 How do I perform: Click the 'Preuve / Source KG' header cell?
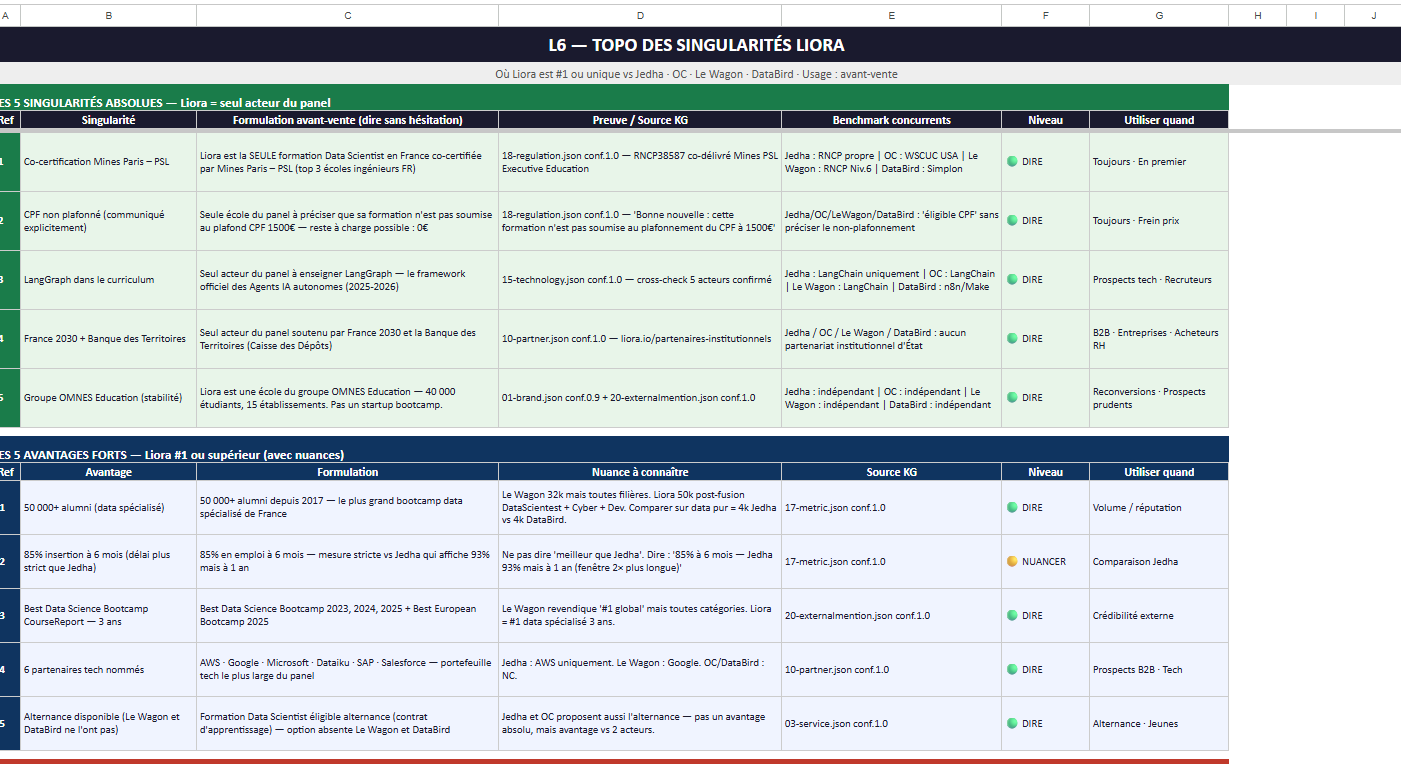pyautogui.click(x=640, y=120)
